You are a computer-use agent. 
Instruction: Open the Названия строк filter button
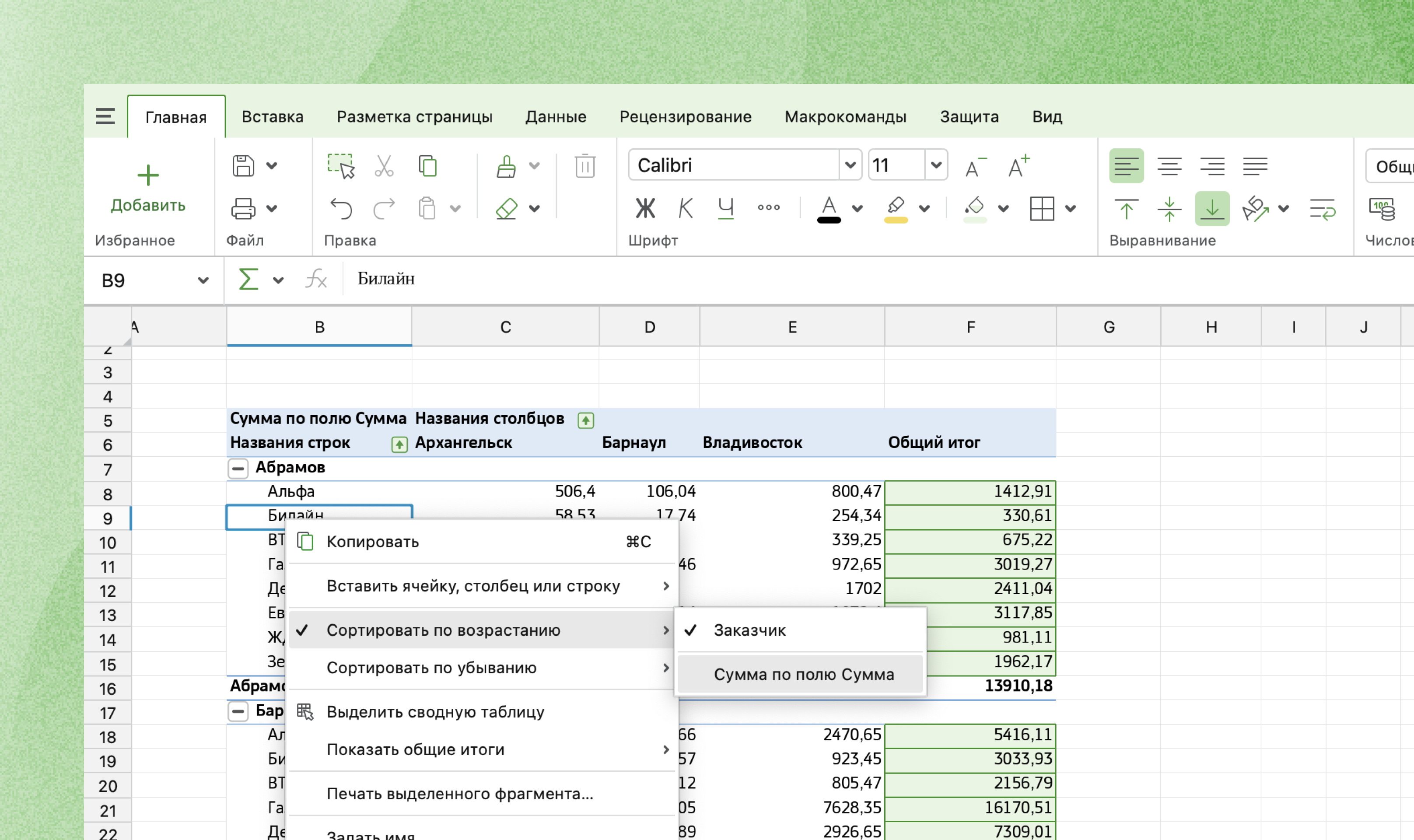[x=399, y=444]
